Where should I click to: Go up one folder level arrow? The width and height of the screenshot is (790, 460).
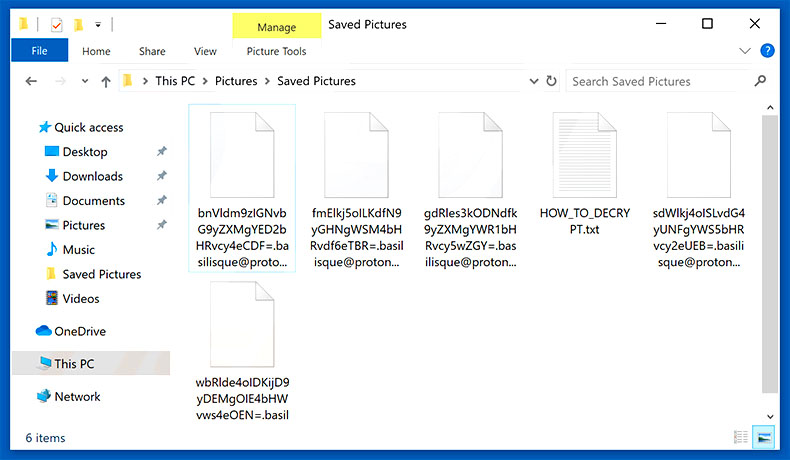click(106, 81)
